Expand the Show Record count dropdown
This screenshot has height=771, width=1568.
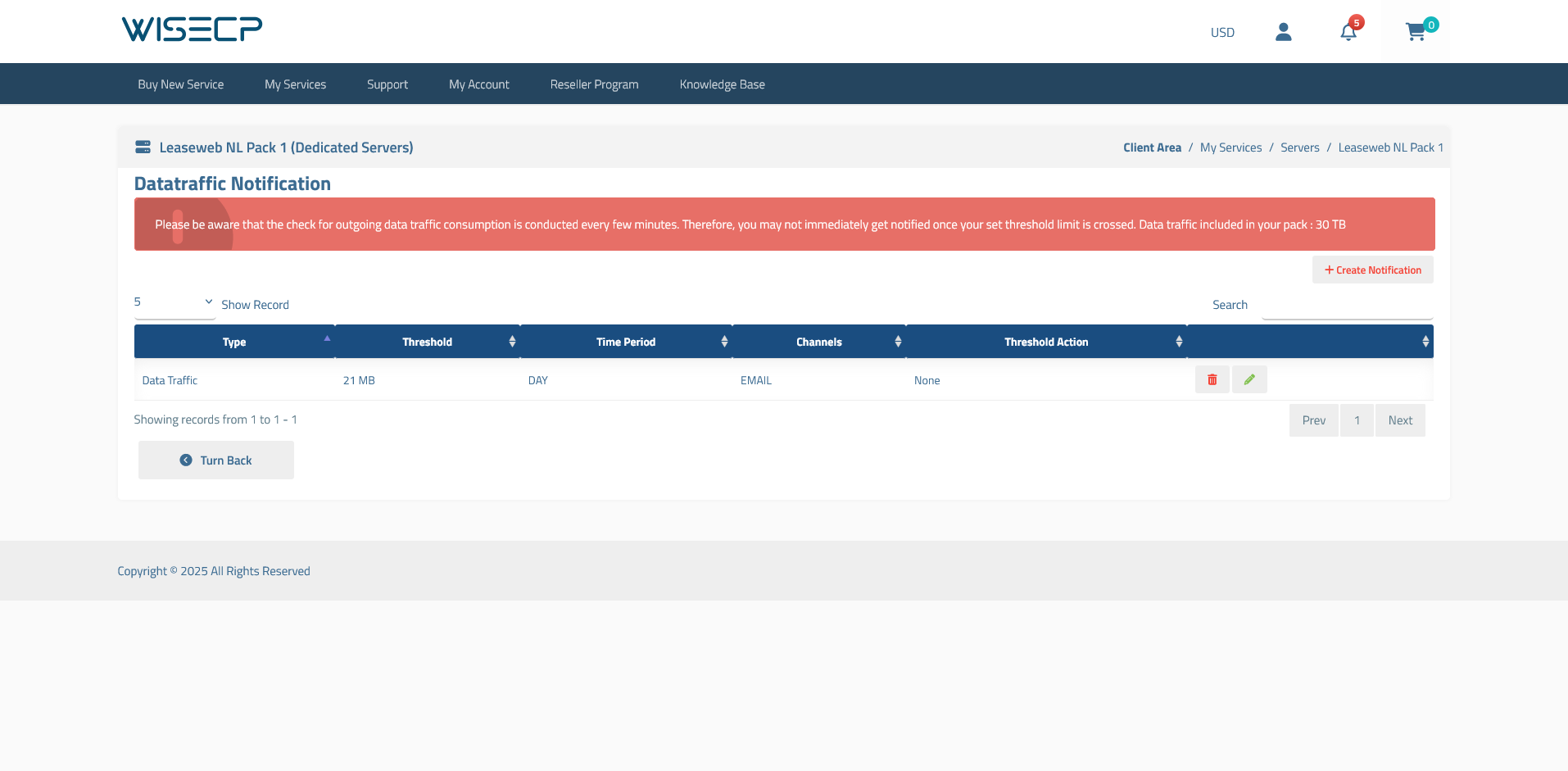174,302
